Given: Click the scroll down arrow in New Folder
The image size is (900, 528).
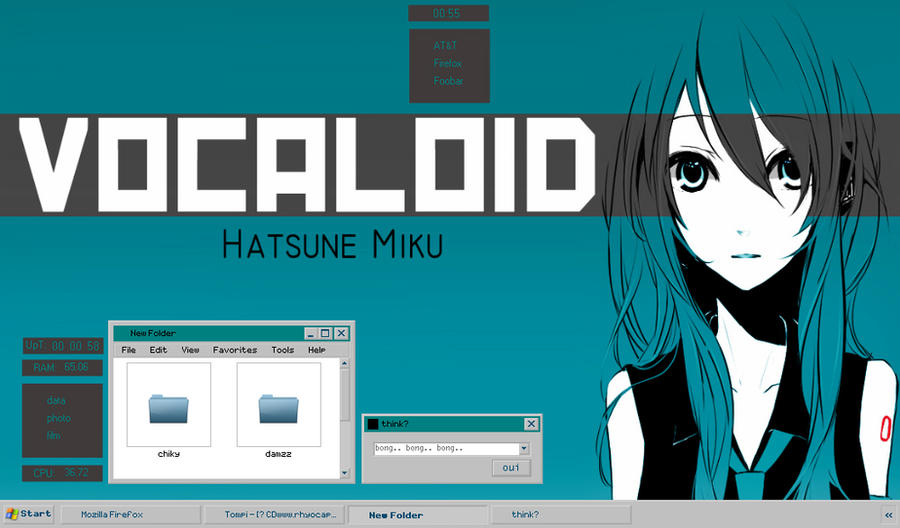Looking at the screenshot, I should [344, 473].
